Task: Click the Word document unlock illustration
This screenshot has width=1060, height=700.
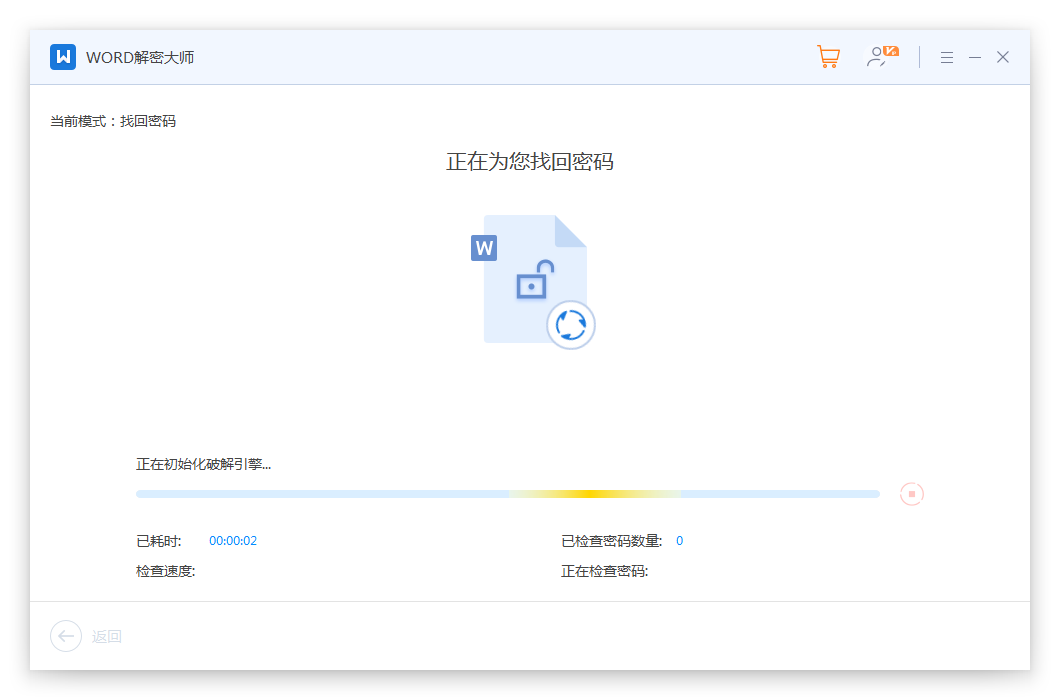Action: tap(532, 281)
